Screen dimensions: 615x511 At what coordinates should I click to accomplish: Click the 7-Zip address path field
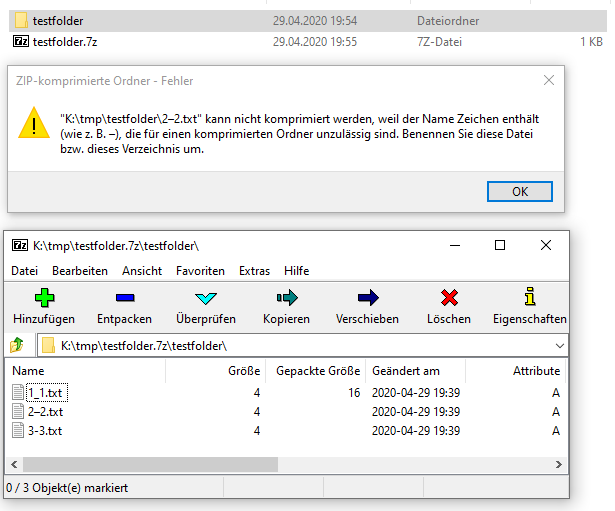[x=302, y=346]
